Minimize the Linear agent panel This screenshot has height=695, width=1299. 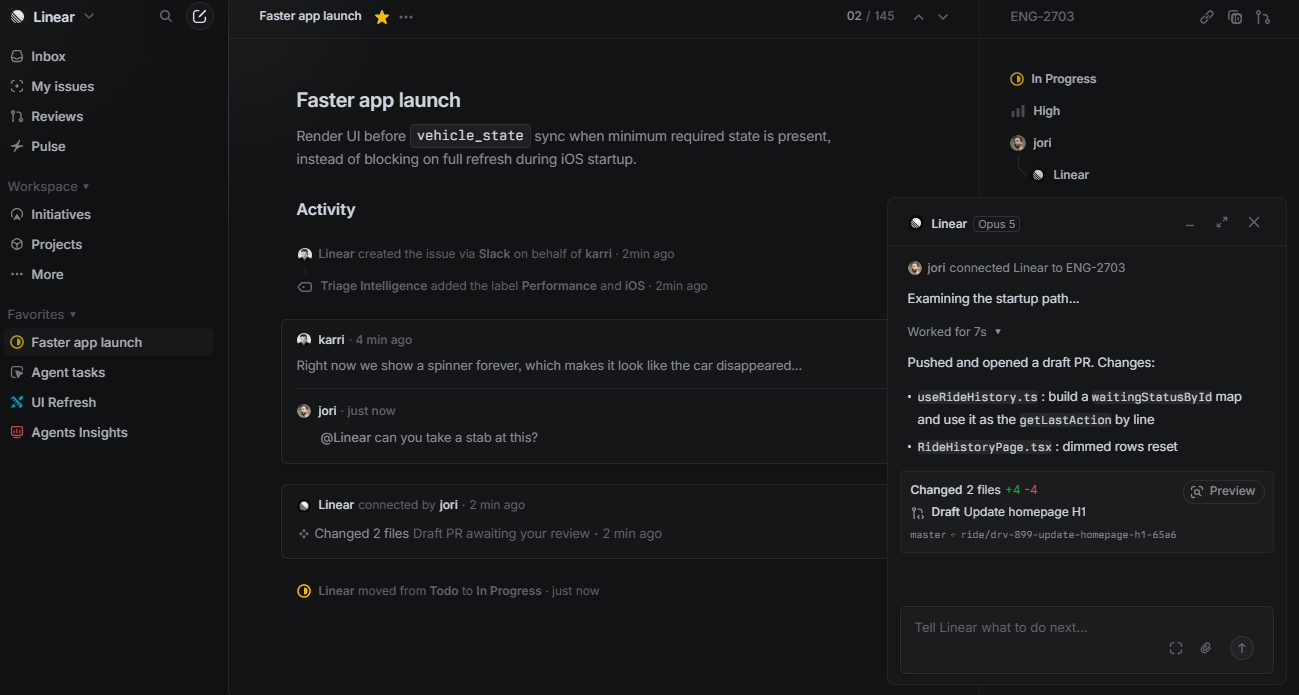coord(1190,223)
